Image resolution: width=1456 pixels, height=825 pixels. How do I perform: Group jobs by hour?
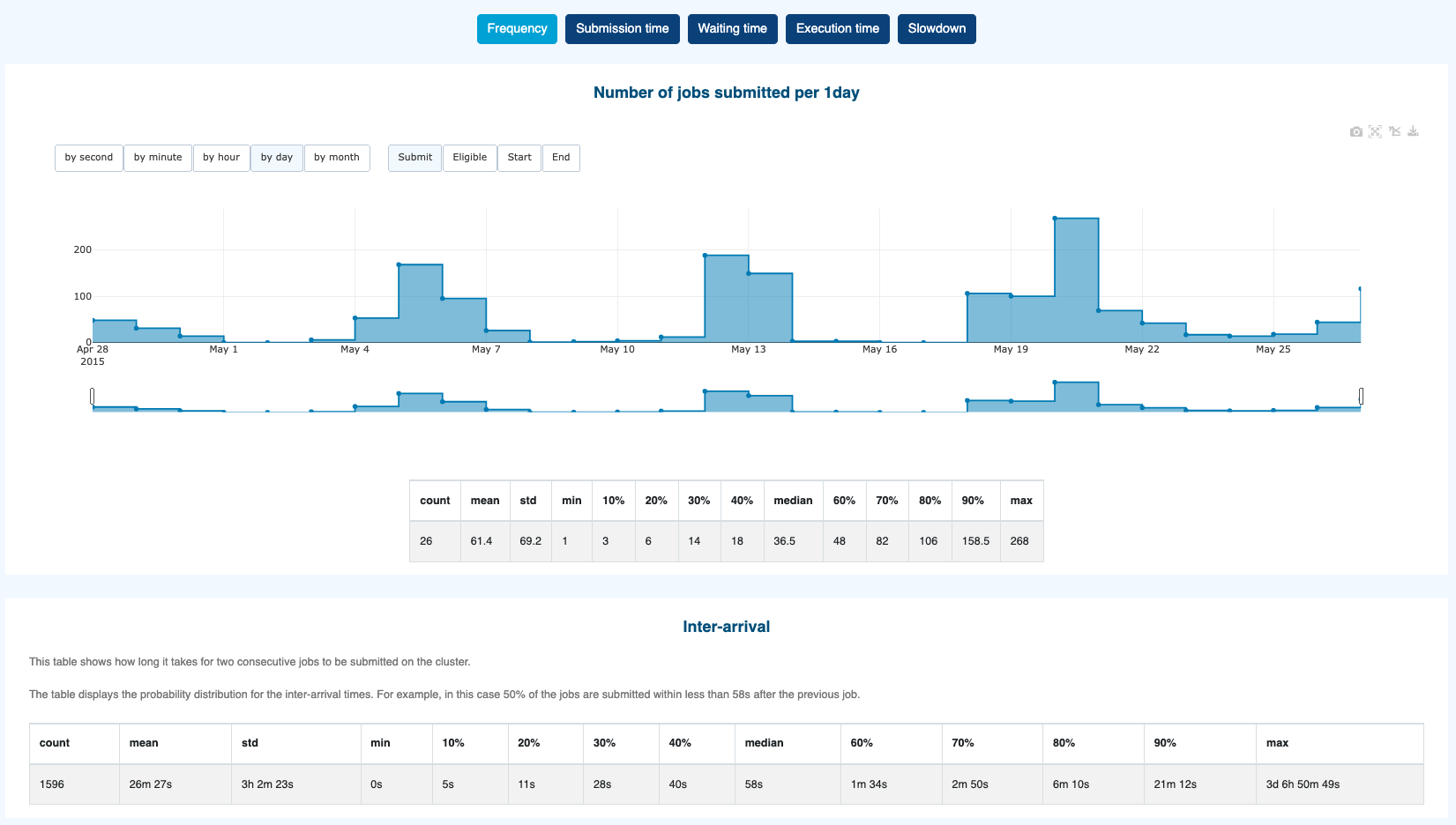tap(221, 158)
